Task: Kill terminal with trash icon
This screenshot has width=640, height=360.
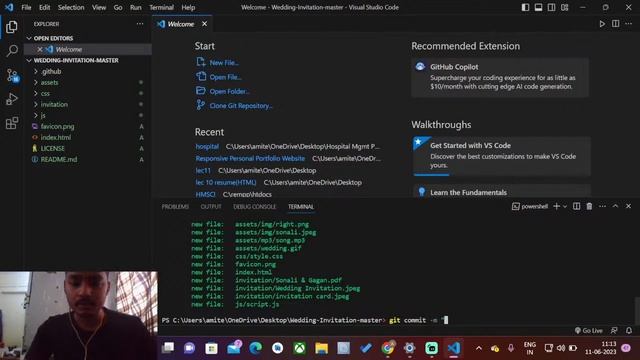Action: point(589,207)
